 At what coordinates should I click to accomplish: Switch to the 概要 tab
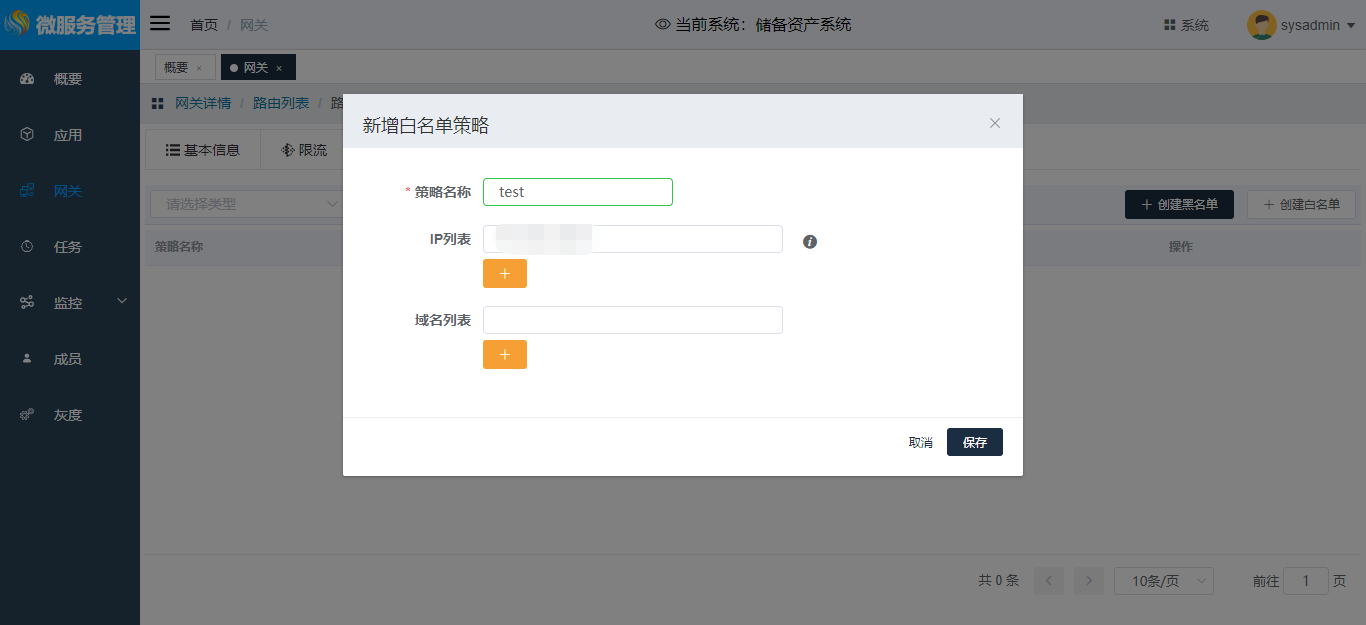(176, 67)
